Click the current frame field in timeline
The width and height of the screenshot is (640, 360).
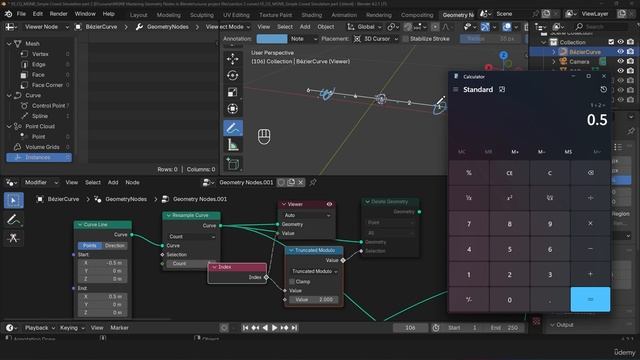coord(411,328)
